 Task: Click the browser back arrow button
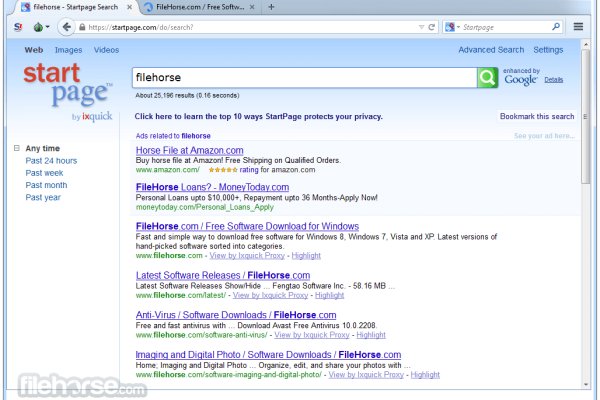tap(65, 27)
